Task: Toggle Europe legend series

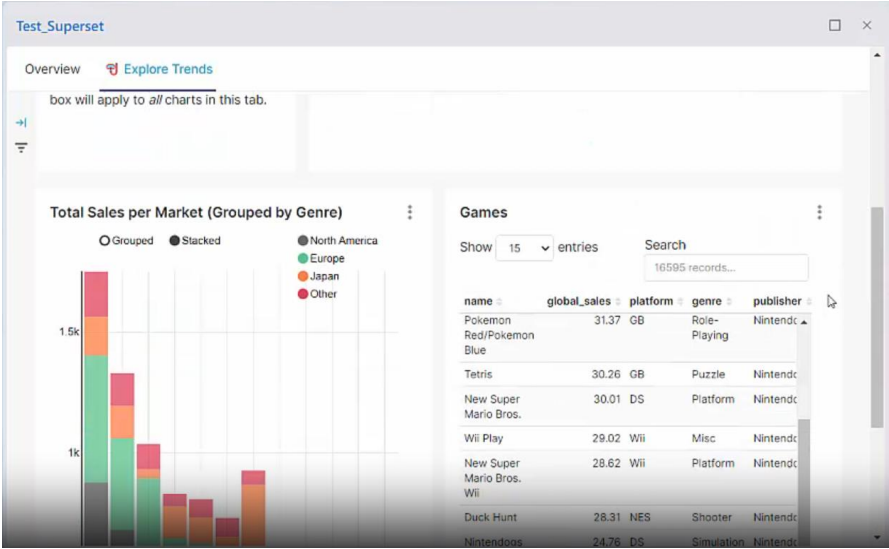Action: 321,259
